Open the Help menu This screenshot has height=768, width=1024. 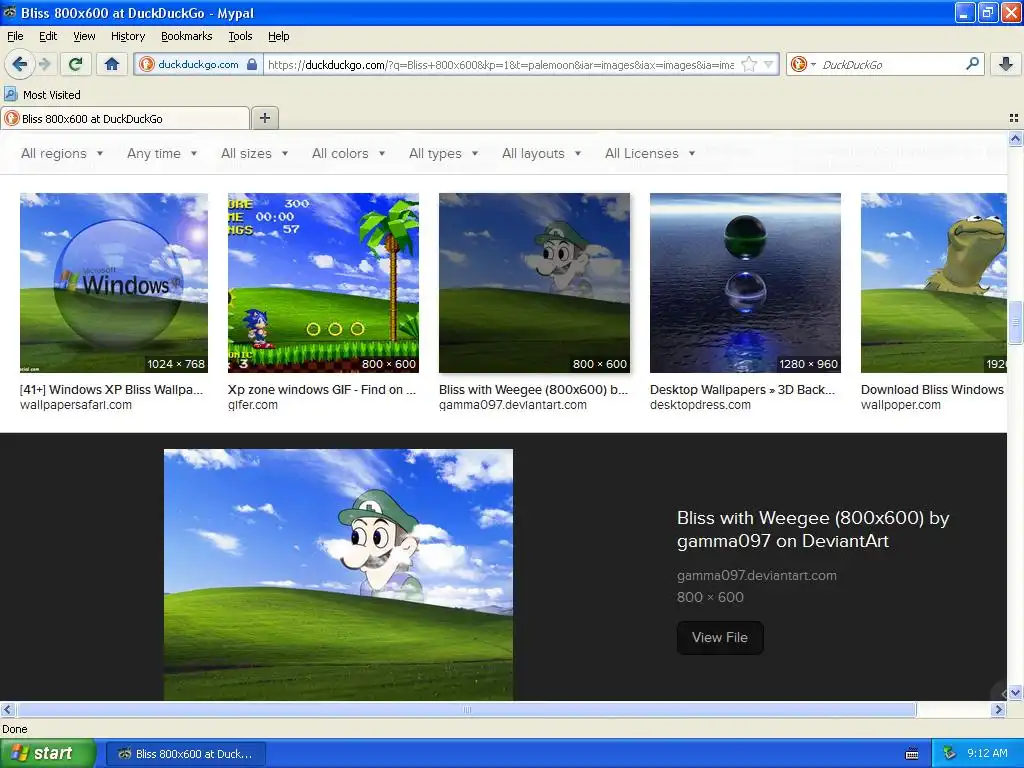[278, 36]
